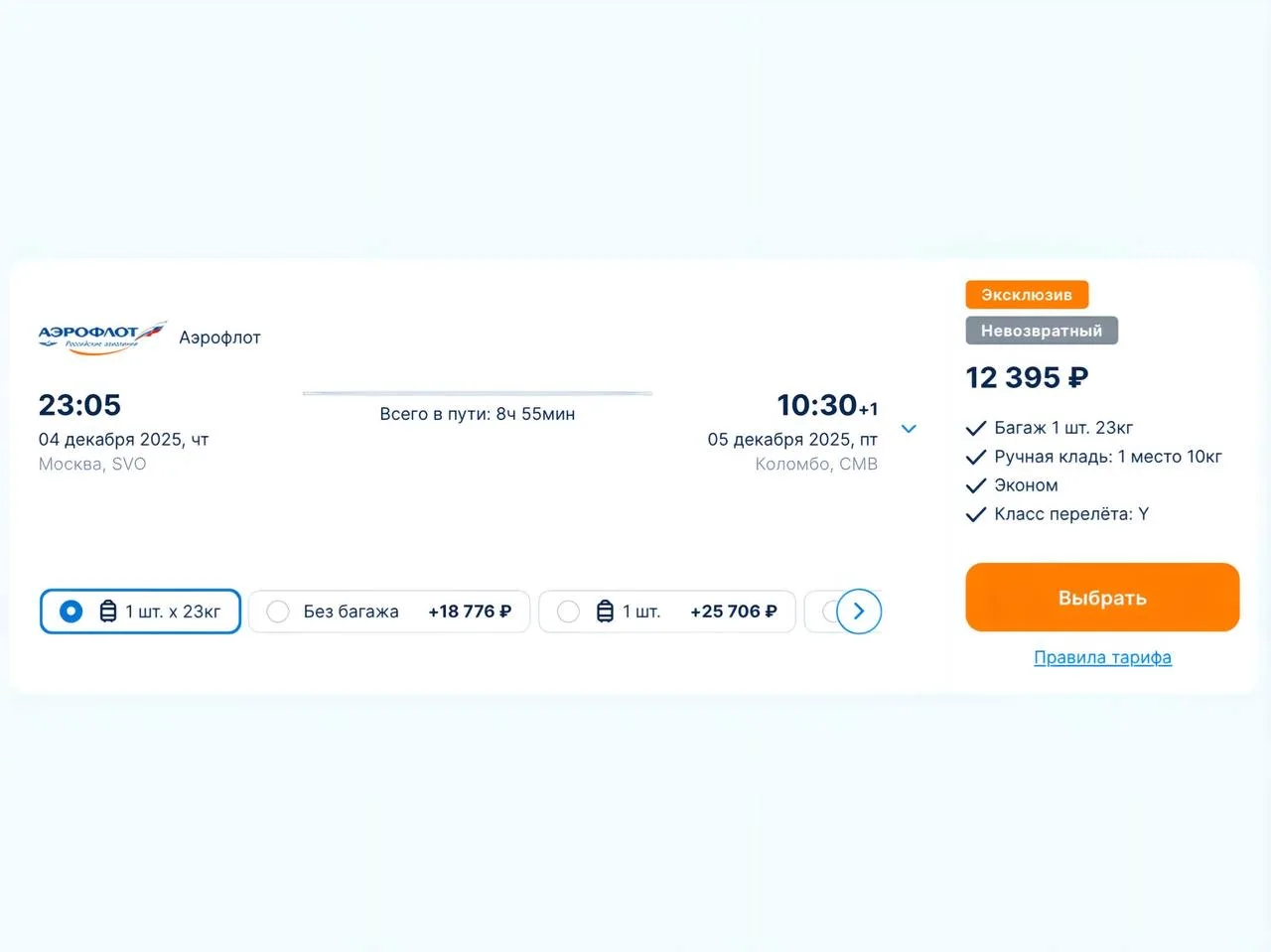Click the 12 395 ₽ ticket price
The height and width of the screenshot is (952, 1271).
click(x=1027, y=378)
